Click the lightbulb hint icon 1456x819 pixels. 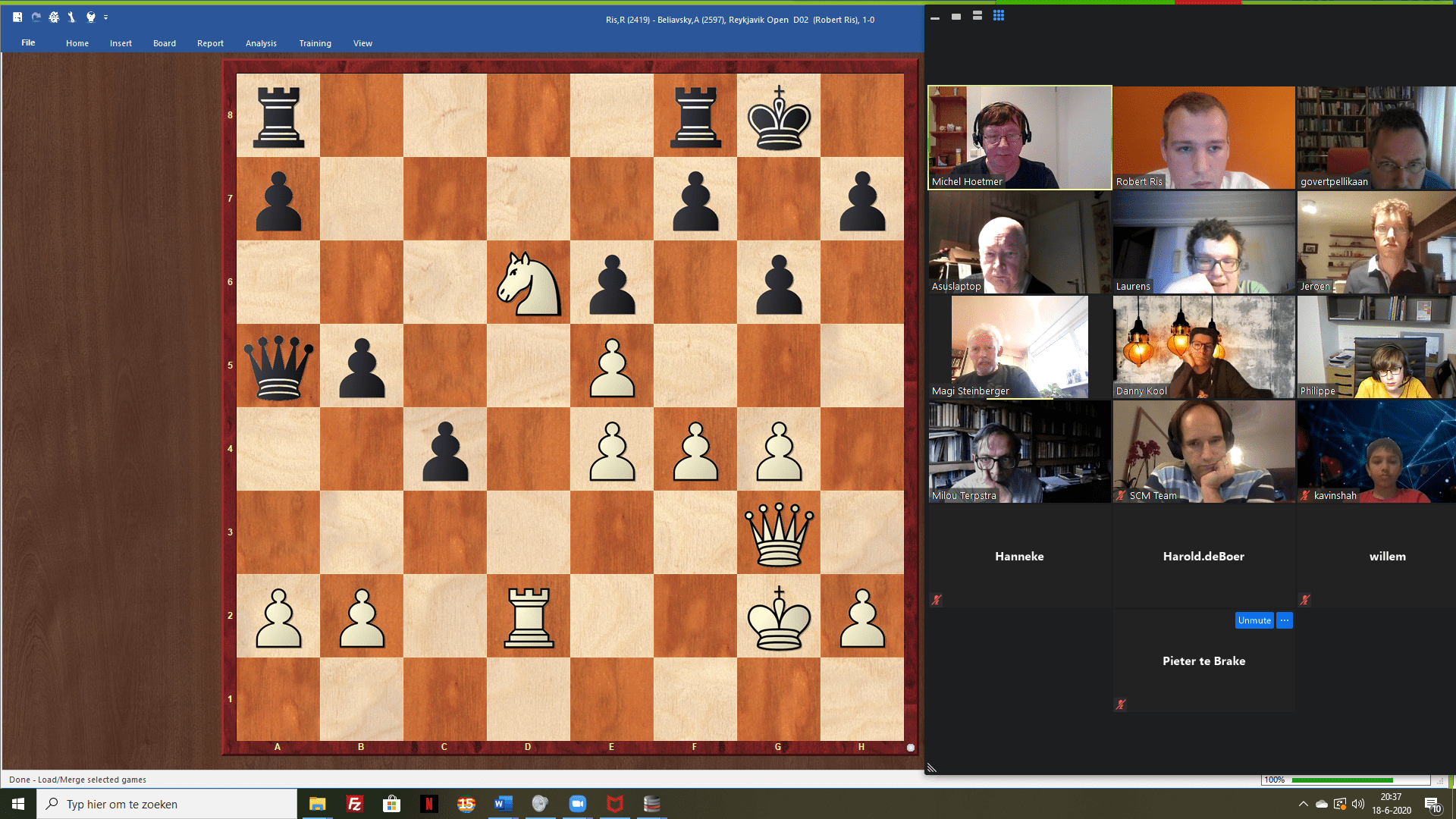point(91,17)
